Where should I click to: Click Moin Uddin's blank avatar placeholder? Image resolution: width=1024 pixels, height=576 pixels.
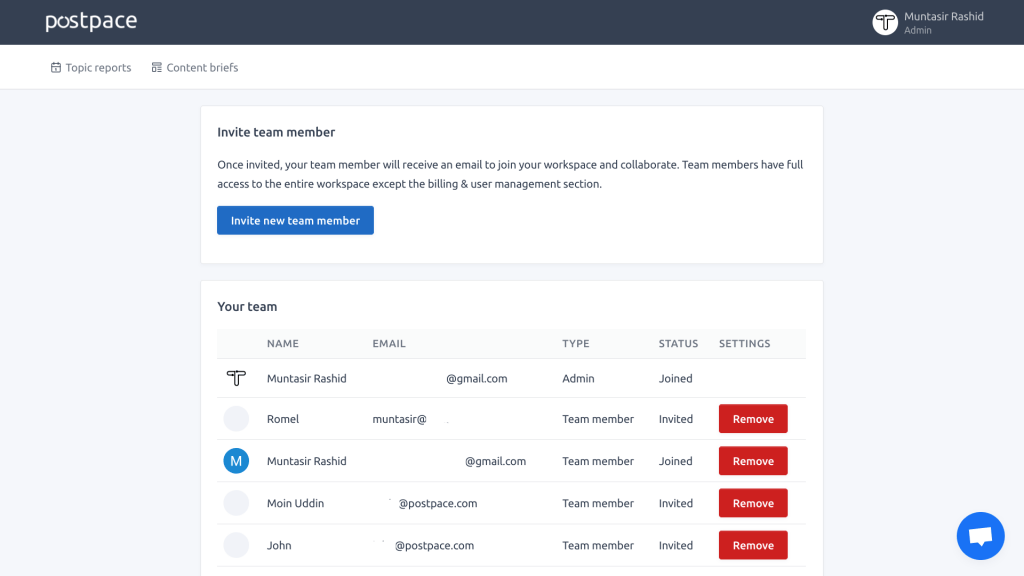(x=236, y=503)
